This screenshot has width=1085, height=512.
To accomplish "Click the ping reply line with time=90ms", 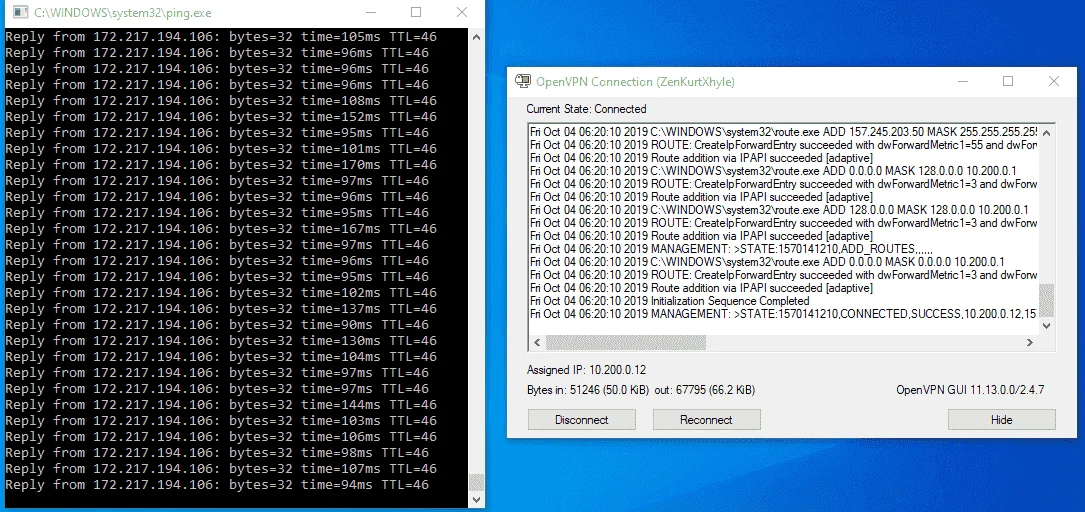I will coord(217,324).
